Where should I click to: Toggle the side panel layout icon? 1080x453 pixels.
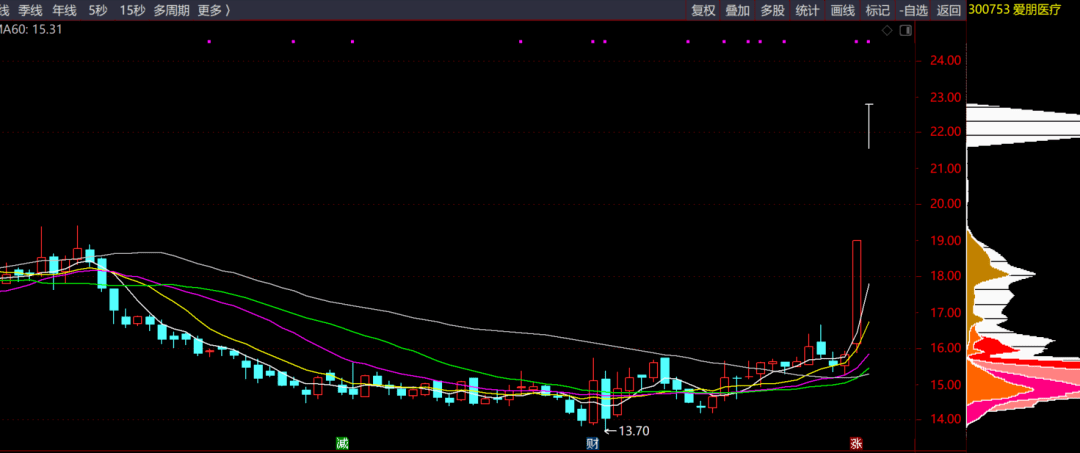click(905, 31)
